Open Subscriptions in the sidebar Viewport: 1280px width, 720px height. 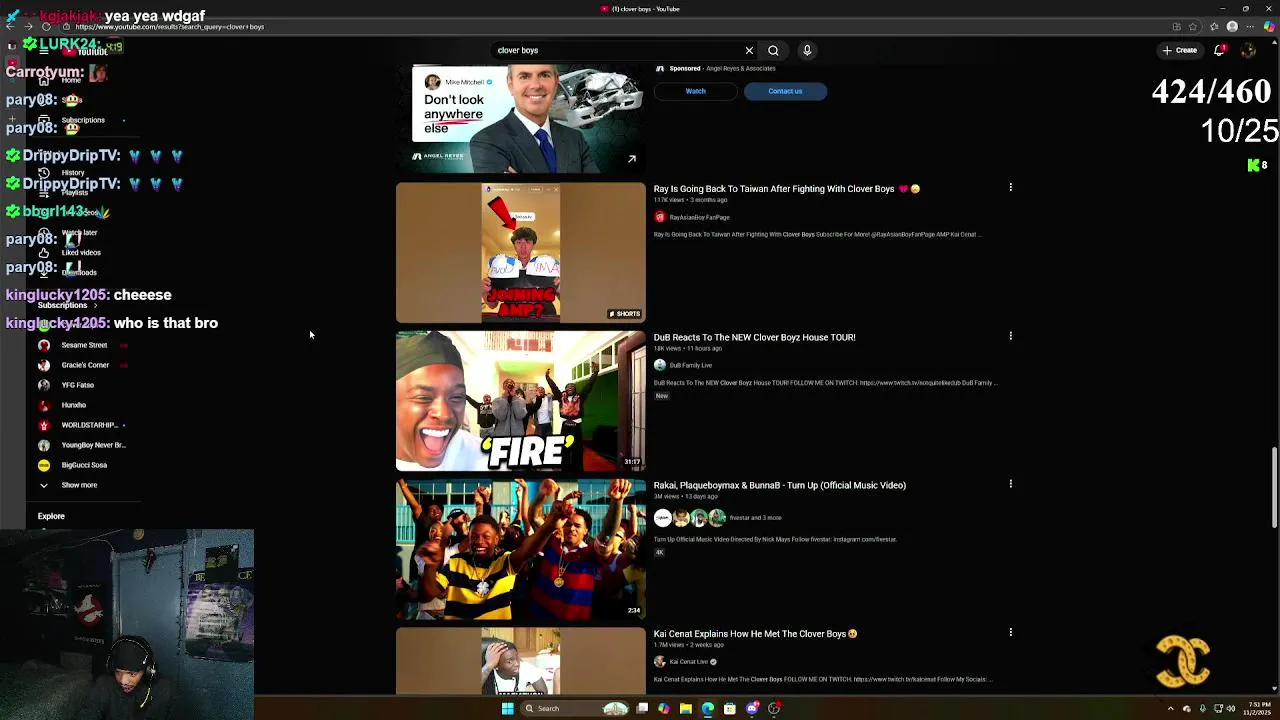[x=82, y=120]
